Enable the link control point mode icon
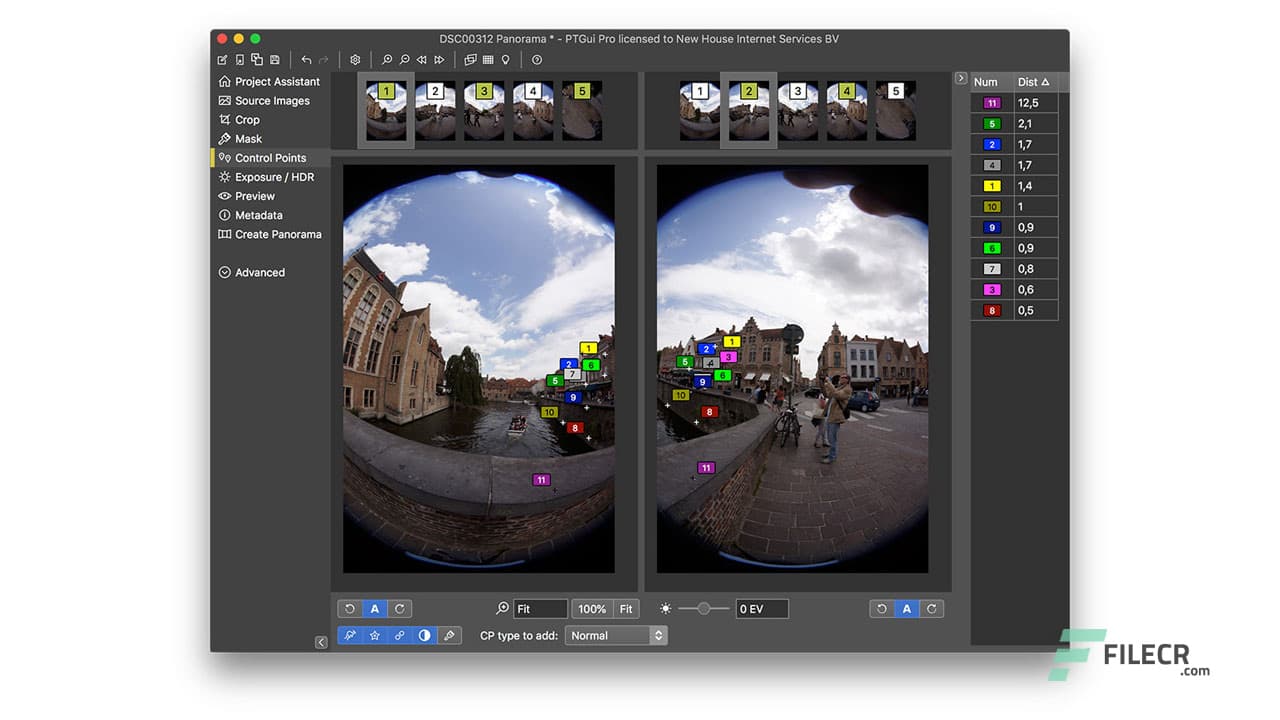Screen dimensions: 1280x720 pyautogui.click(x=399, y=635)
